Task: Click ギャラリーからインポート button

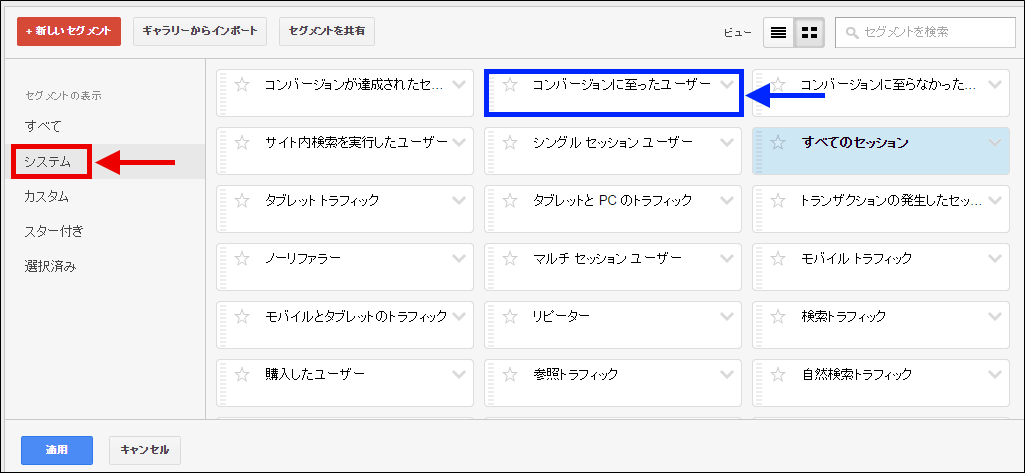Action: (x=200, y=32)
